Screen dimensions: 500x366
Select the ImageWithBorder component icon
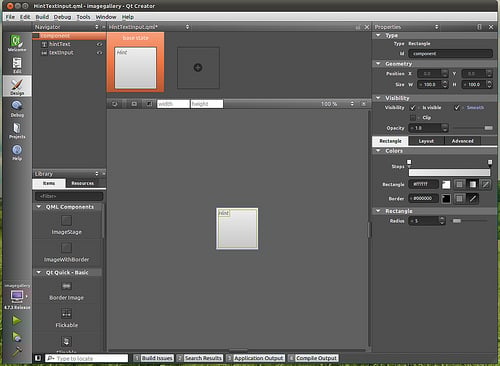point(66,248)
